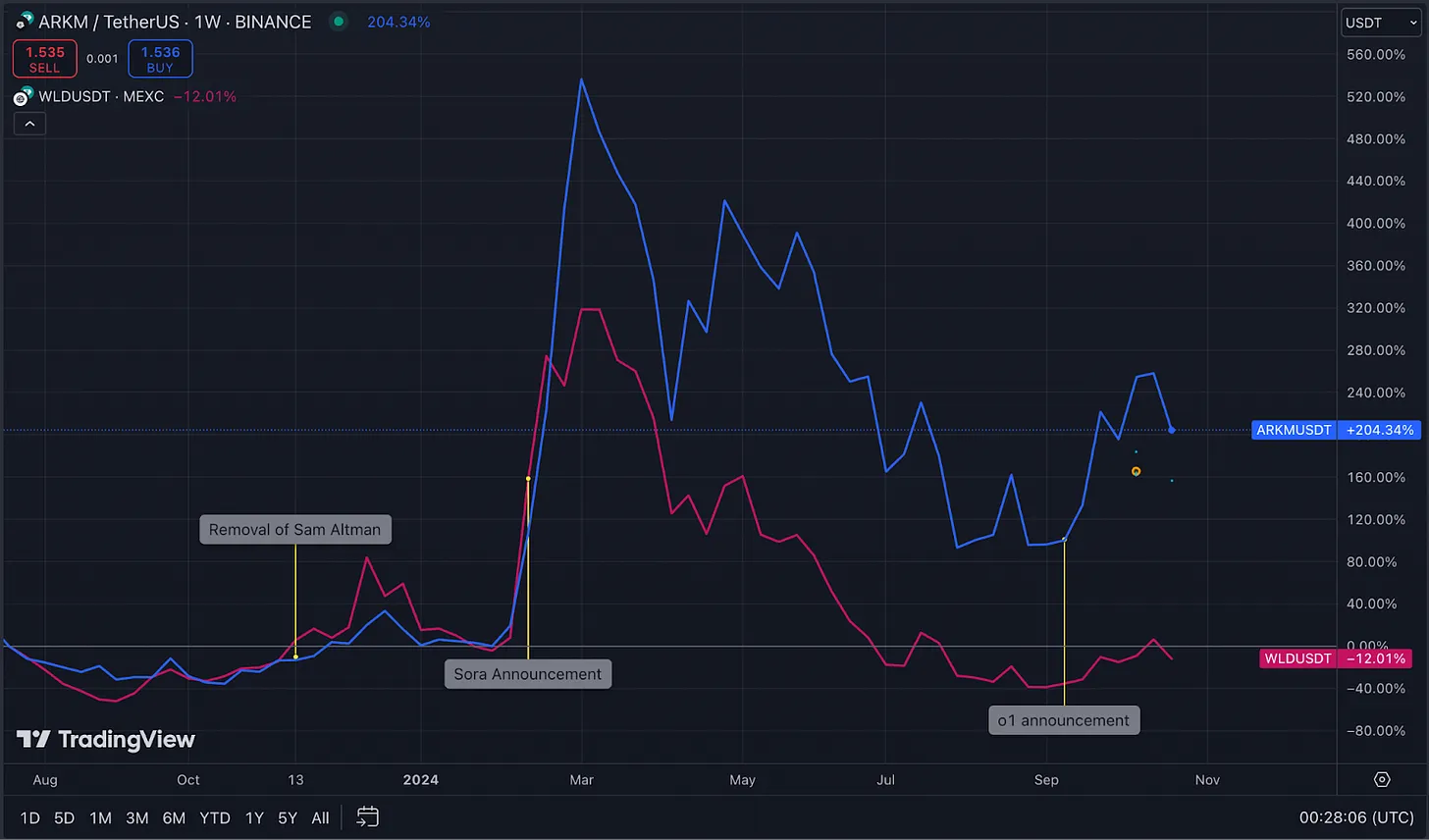Open the USDT currency dropdown
Viewport: 1429px width, 840px height.
[x=1381, y=23]
